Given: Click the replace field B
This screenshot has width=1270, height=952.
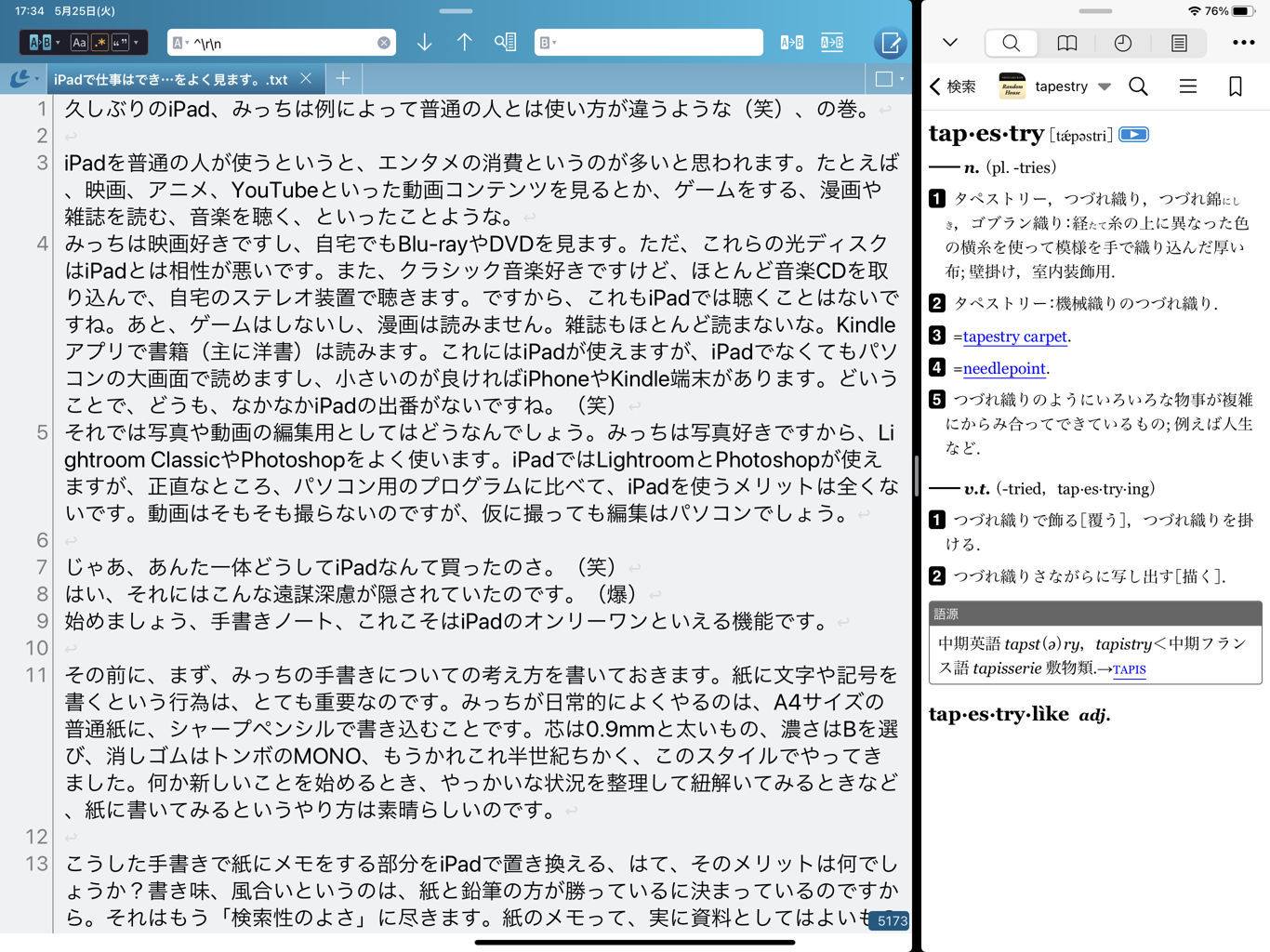Looking at the screenshot, I should pyautogui.click(x=649, y=43).
